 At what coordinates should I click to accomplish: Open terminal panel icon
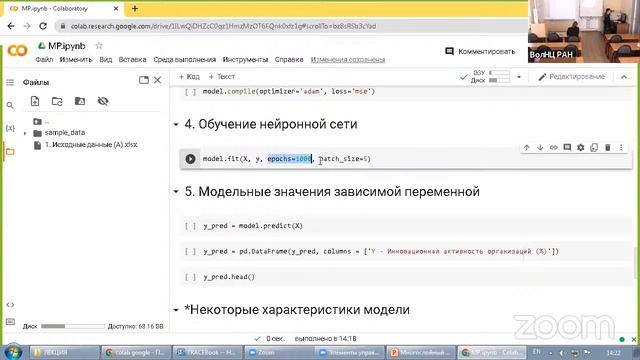pos(10,322)
